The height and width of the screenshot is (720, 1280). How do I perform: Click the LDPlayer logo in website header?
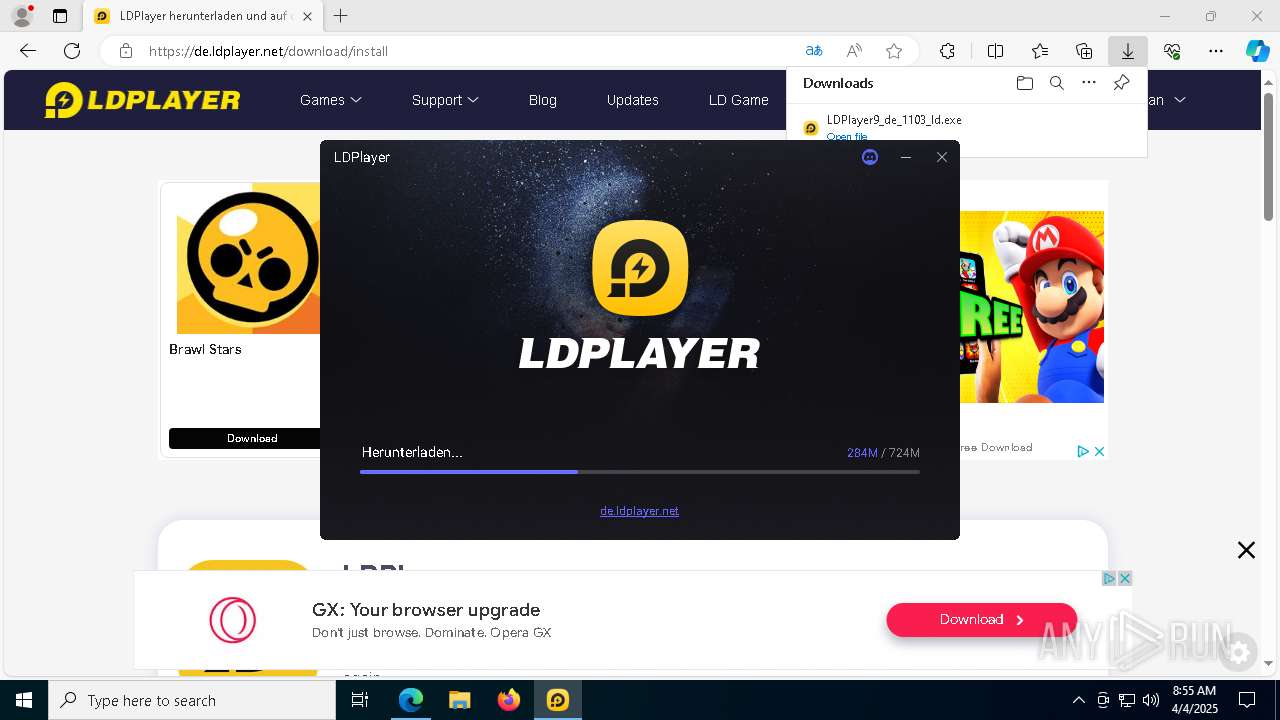143,100
